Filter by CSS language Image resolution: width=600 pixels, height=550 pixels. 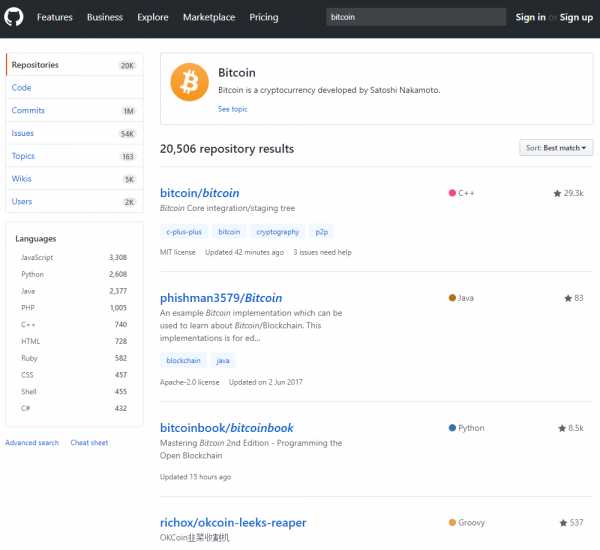click(x=74, y=375)
